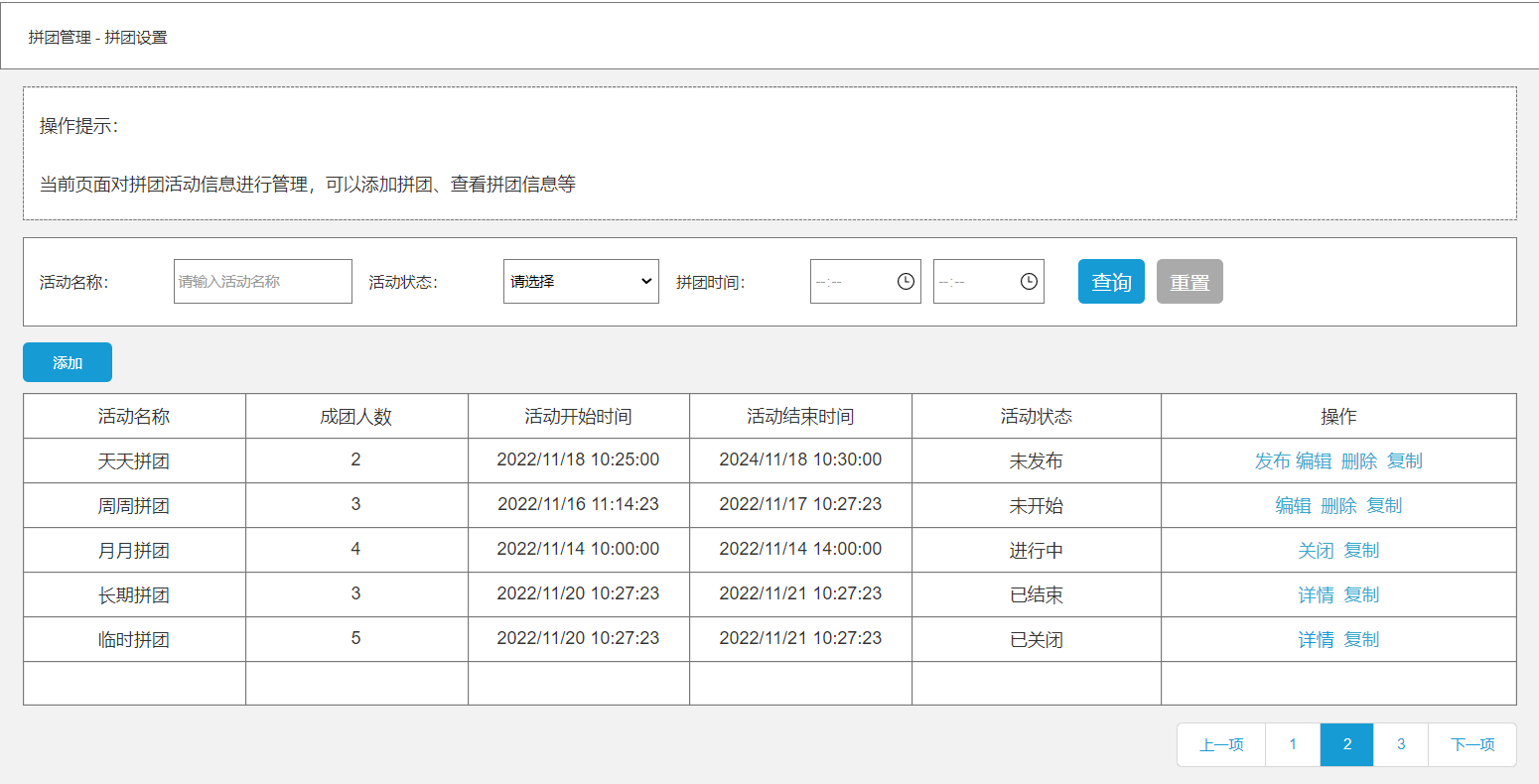Click the clock icon in end time field
The width and height of the screenshot is (1539, 784).
[1029, 281]
